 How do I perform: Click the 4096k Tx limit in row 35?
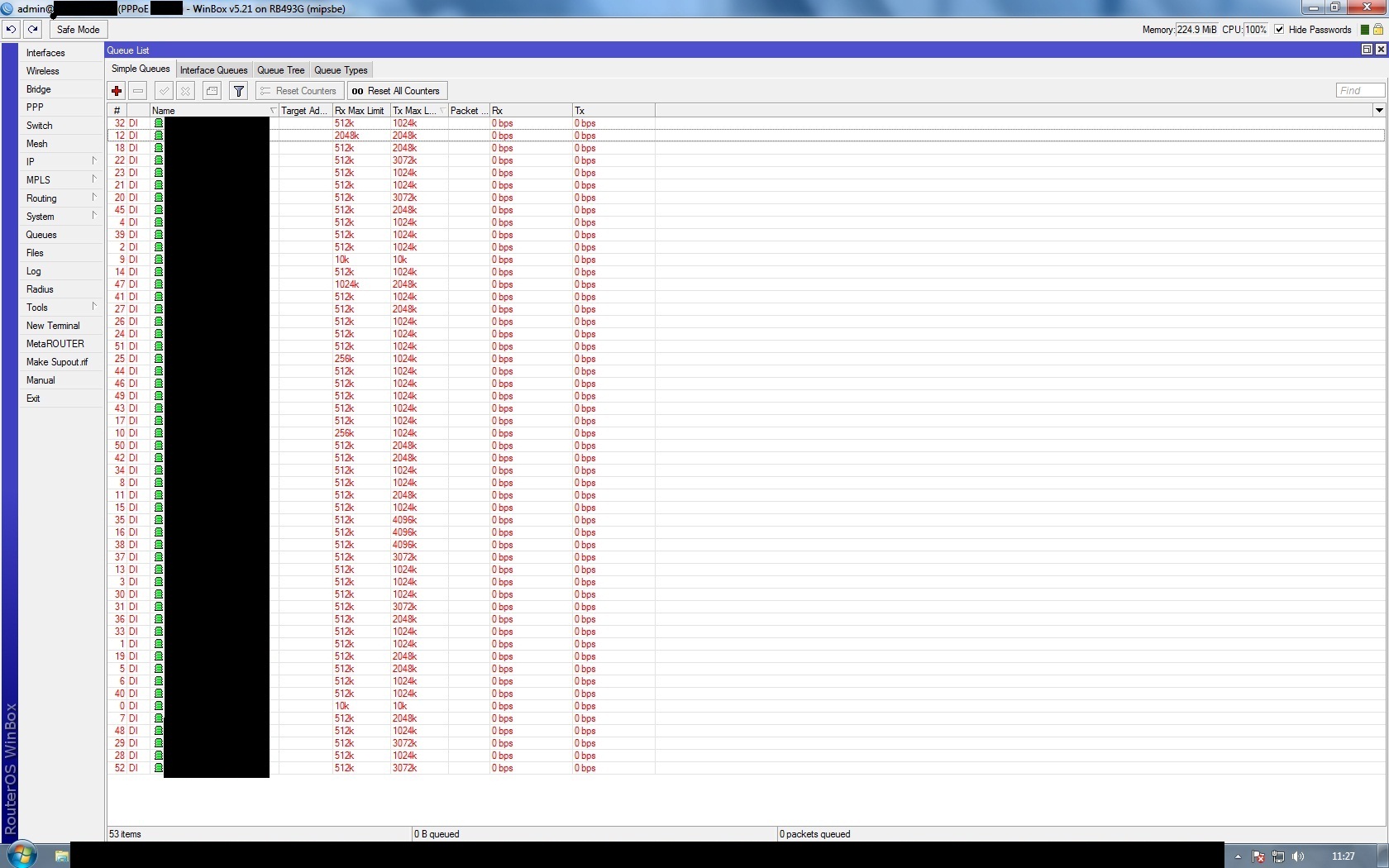pos(405,520)
